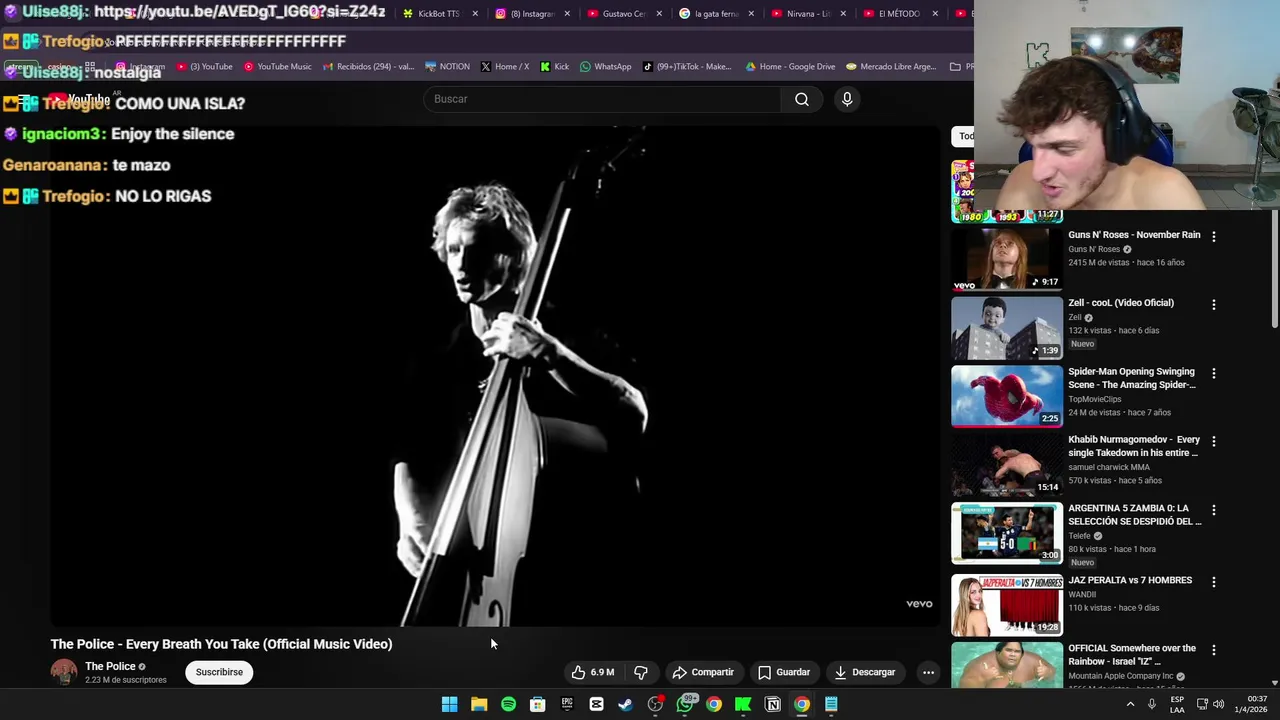Open the YouTube Music bookmark
This screenshot has width=1280, height=720.
coord(277,67)
